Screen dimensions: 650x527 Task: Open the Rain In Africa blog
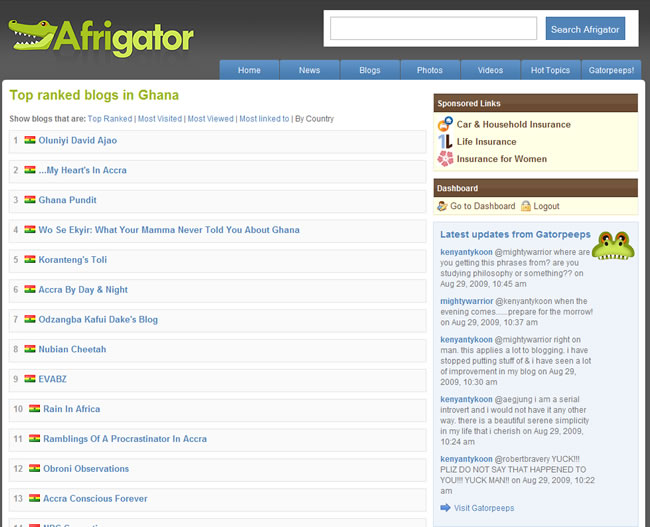(x=71, y=409)
